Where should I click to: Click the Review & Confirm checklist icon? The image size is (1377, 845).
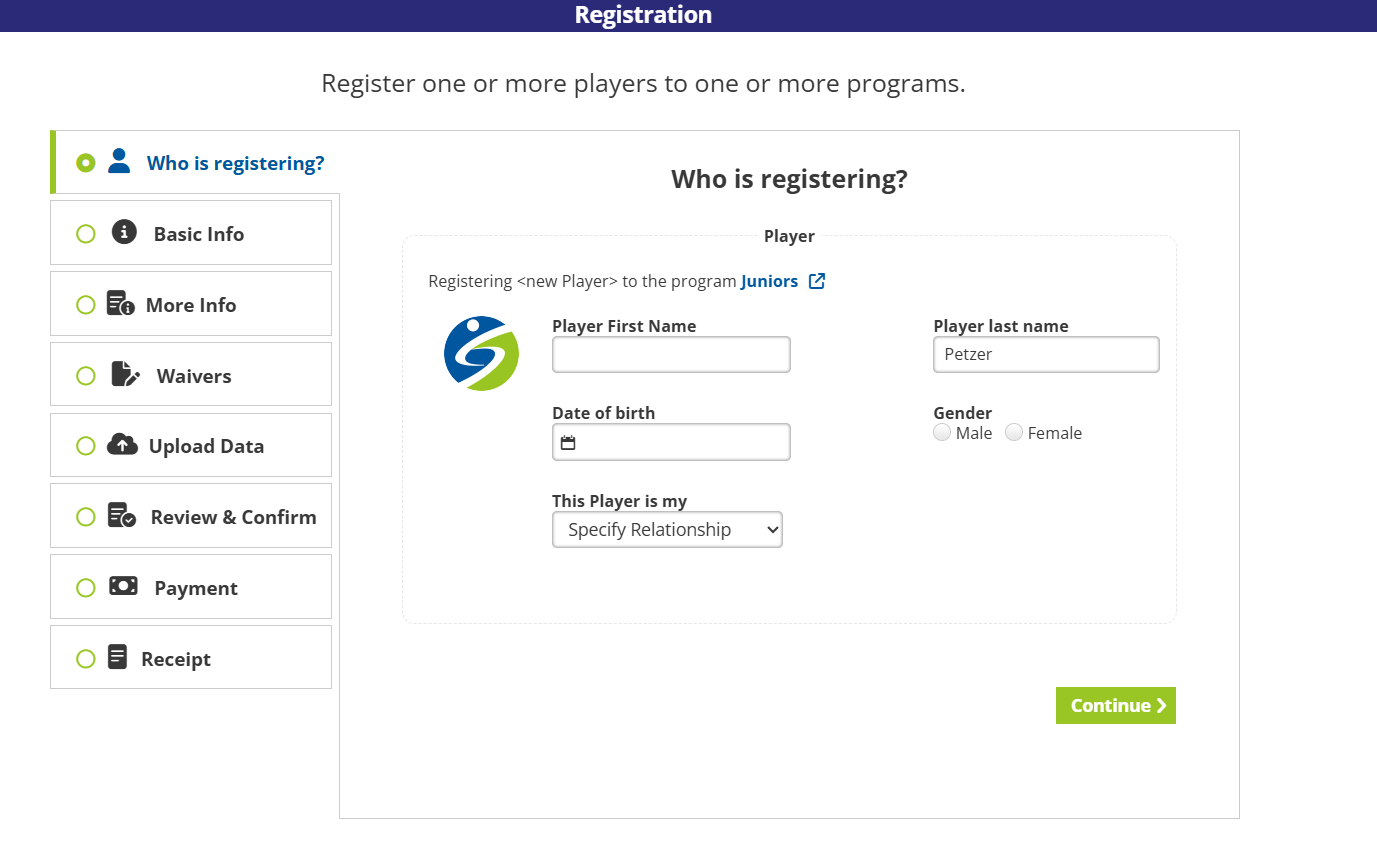[x=121, y=516]
